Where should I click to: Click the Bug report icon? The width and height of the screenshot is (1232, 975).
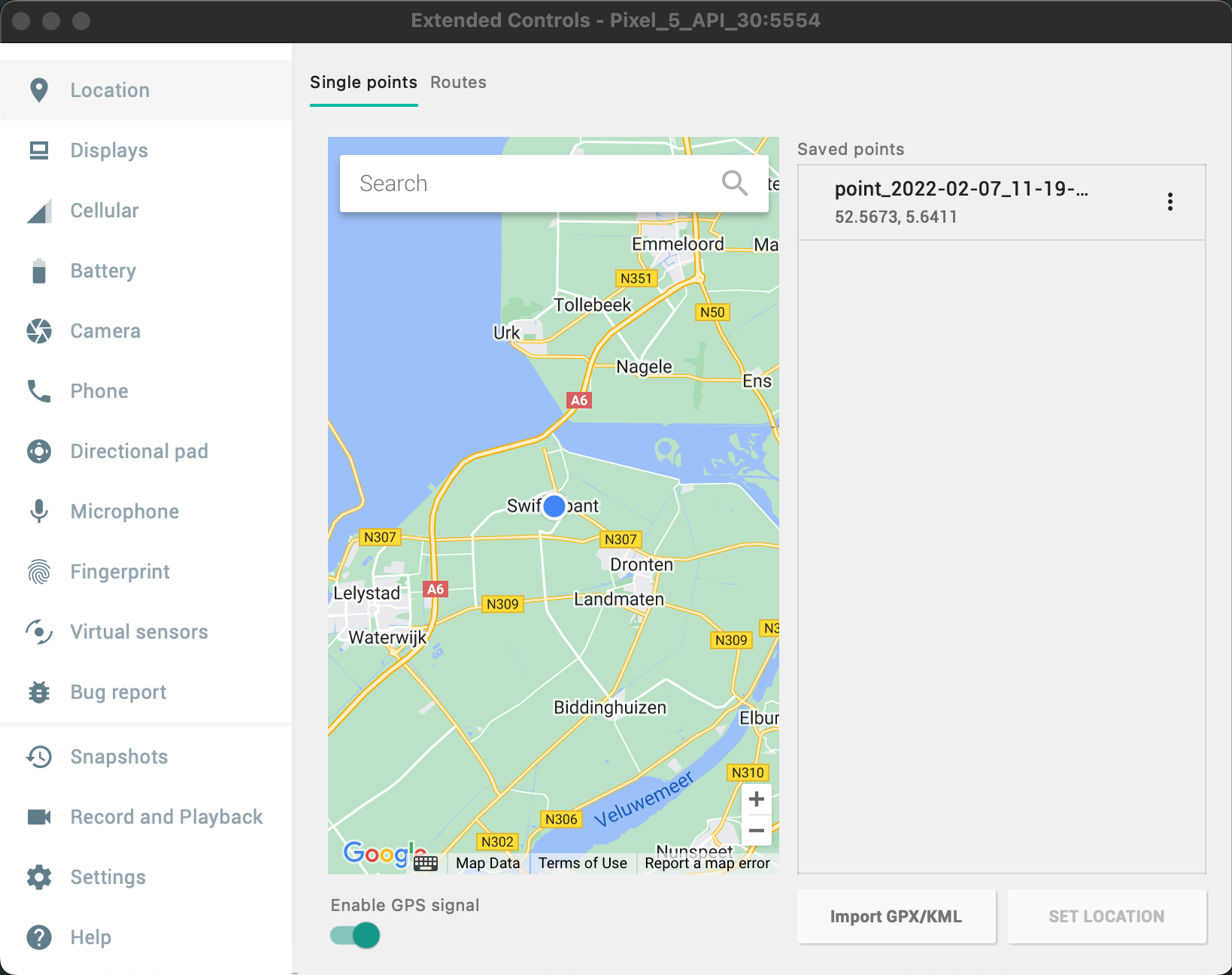38,692
